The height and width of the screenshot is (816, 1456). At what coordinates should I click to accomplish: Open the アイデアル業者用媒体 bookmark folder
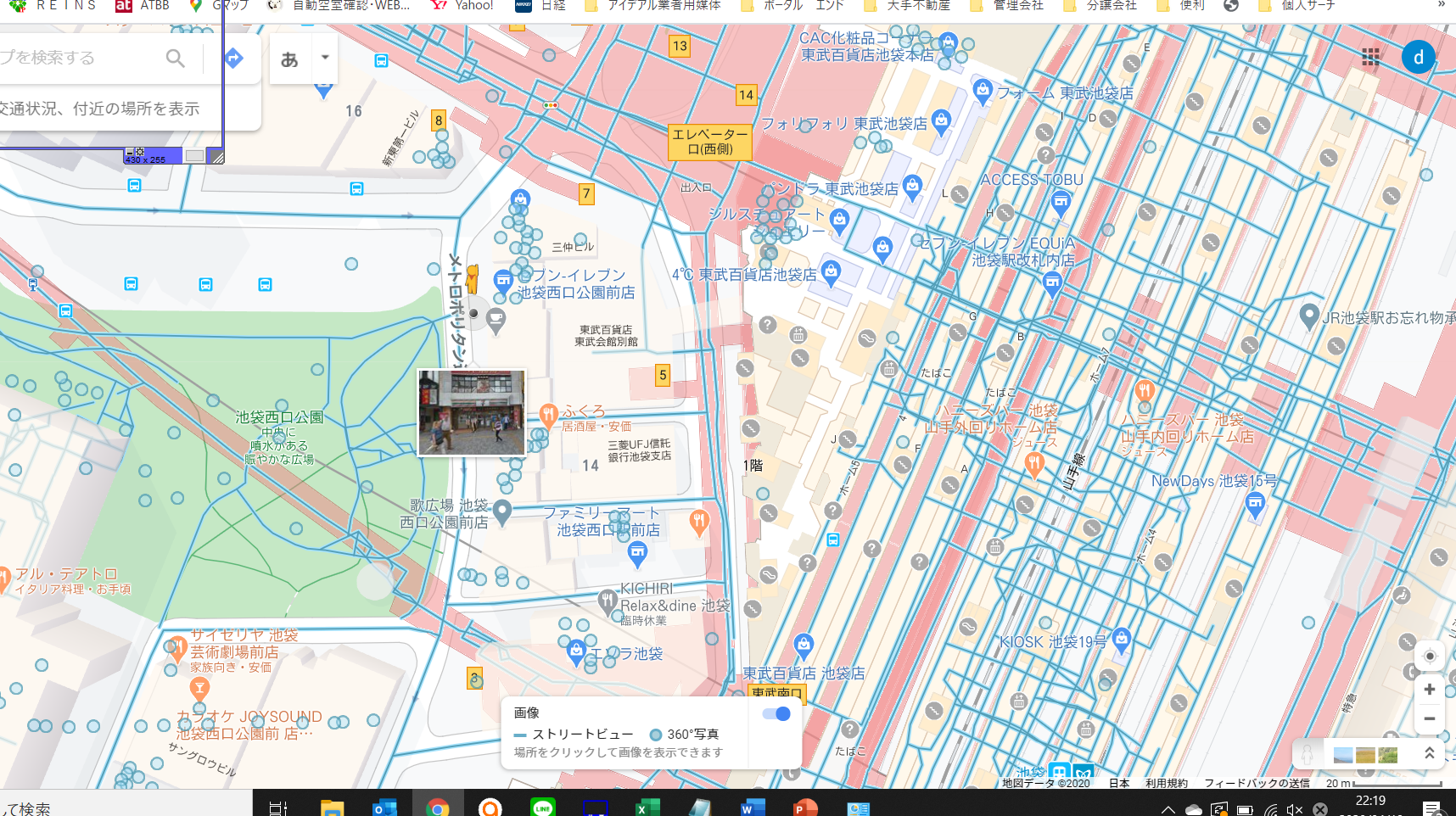click(x=653, y=5)
